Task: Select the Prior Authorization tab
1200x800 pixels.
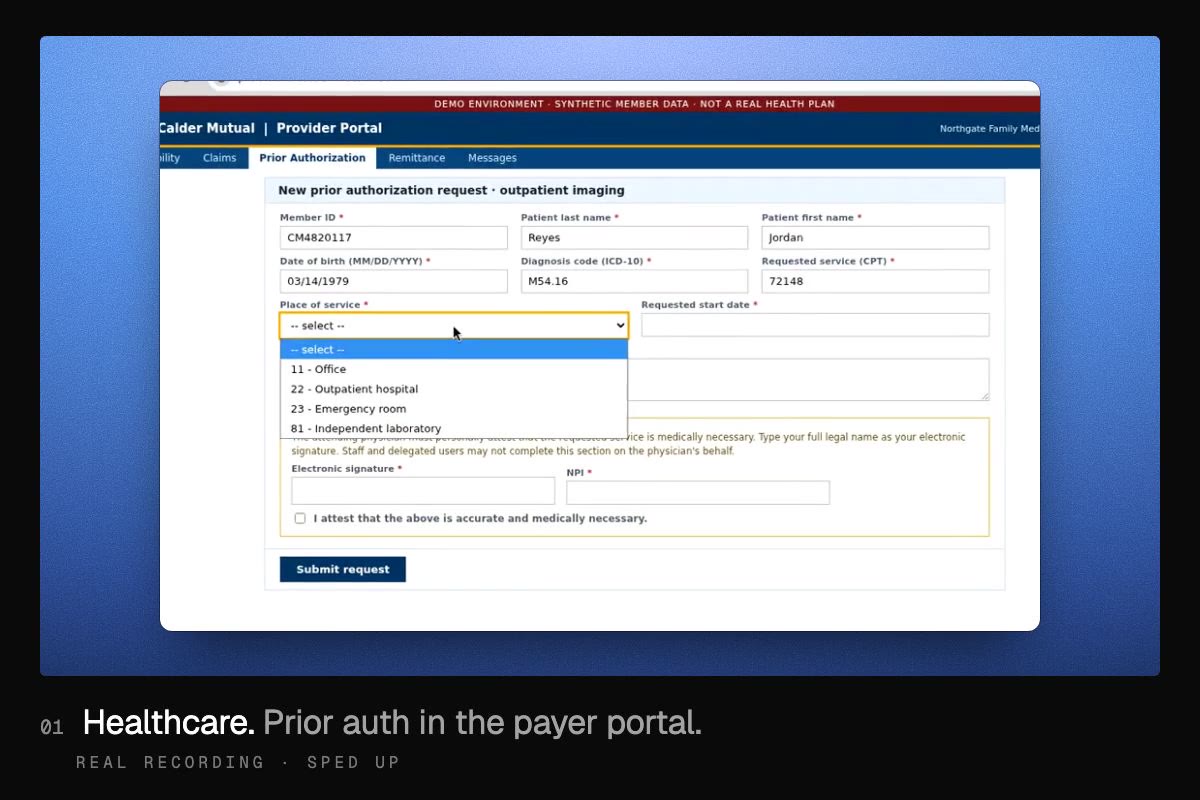Action: click(312, 158)
